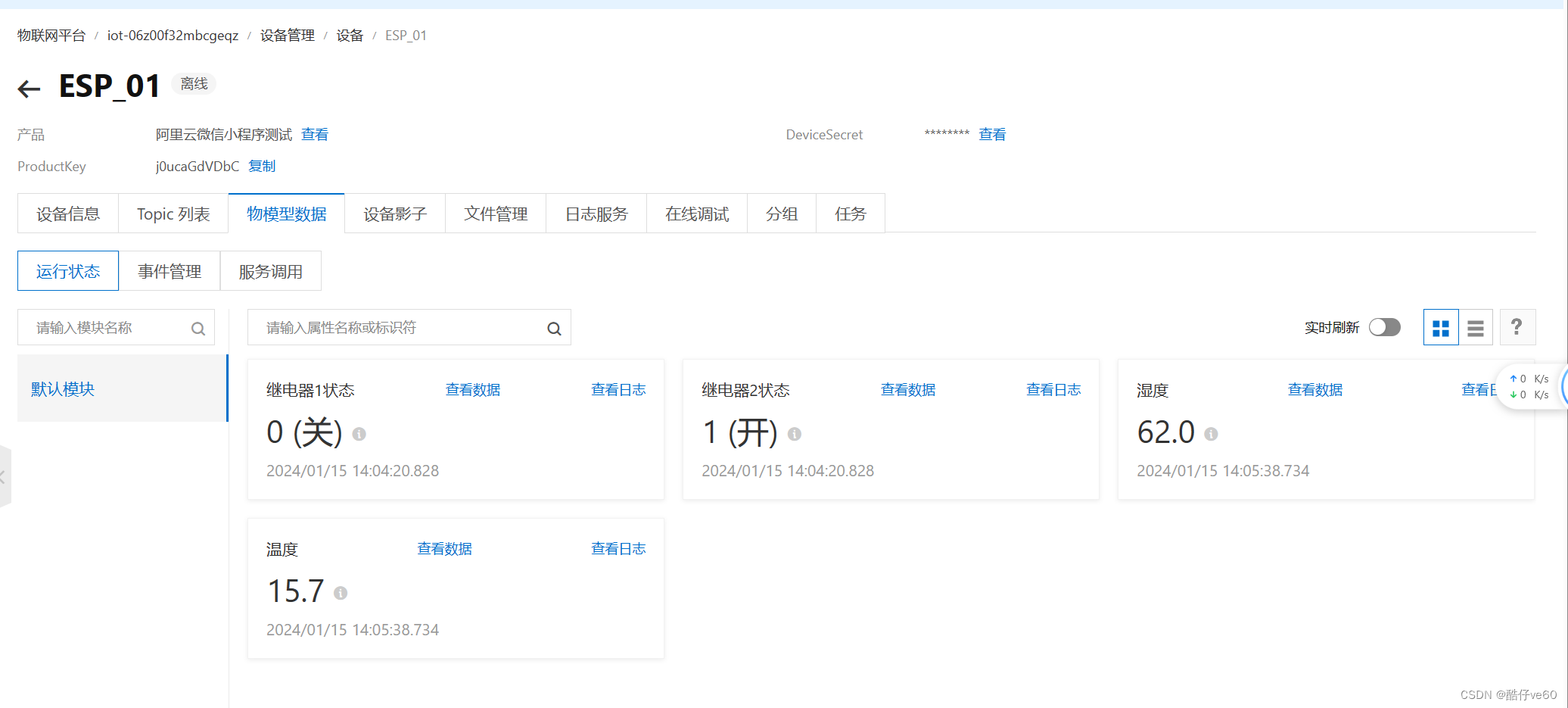Collapse the sidebar using left edge chevron

point(4,476)
